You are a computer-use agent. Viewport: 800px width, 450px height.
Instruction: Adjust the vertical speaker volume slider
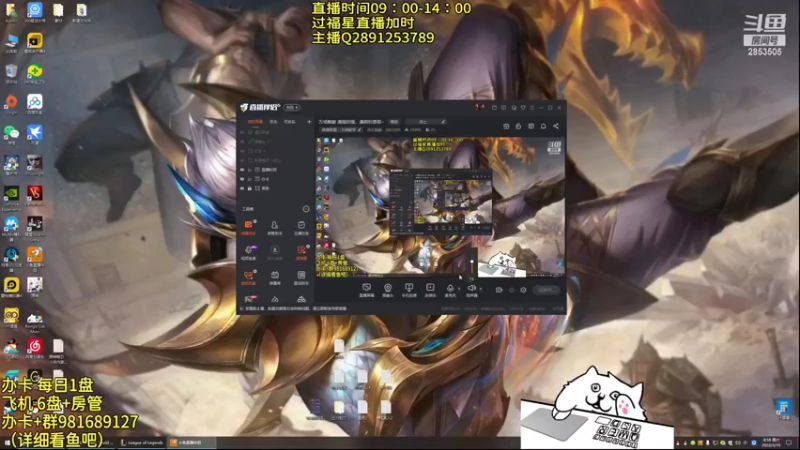[x=472, y=264]
